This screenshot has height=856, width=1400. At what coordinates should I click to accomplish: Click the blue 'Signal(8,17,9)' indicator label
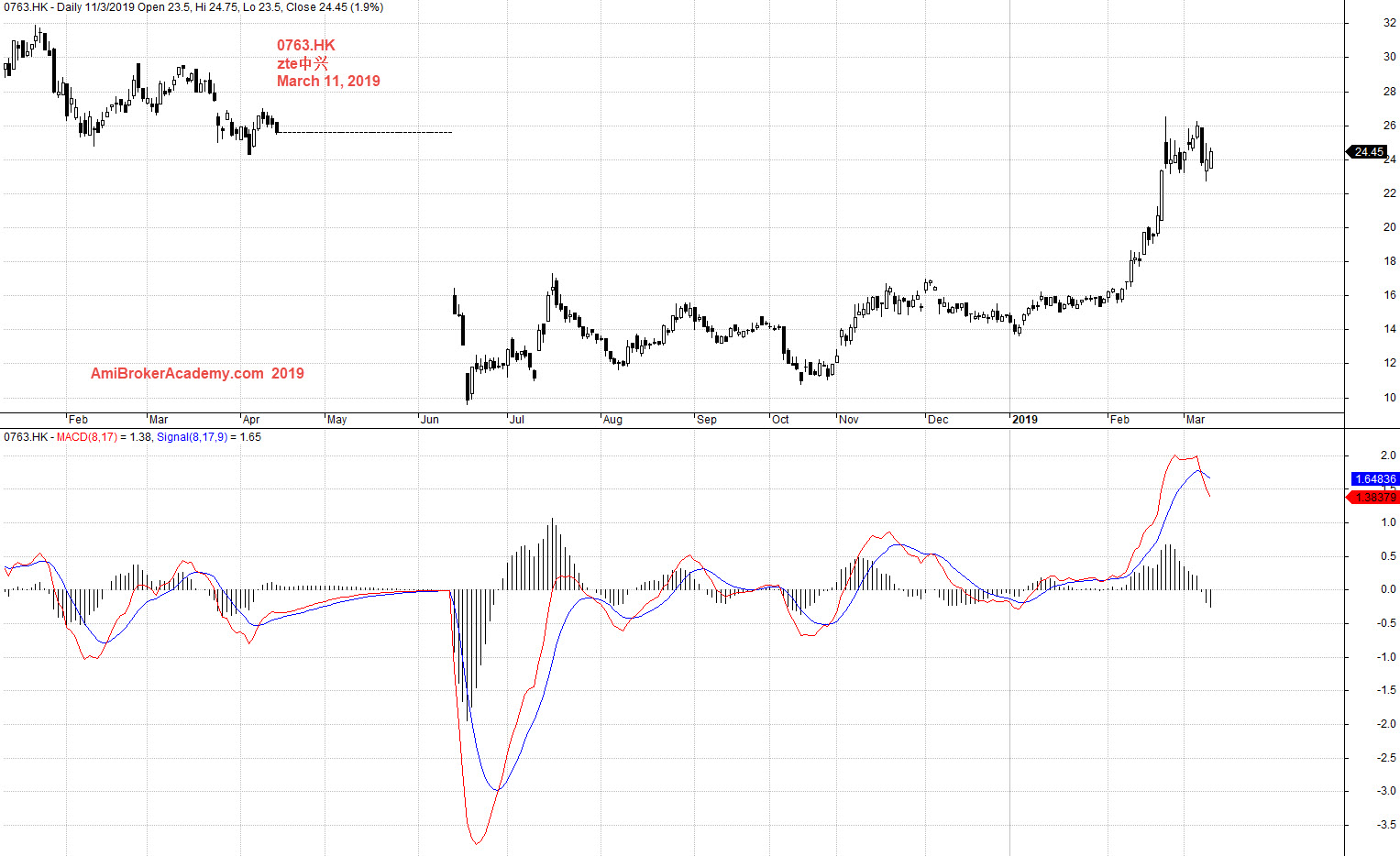[192, 437]
